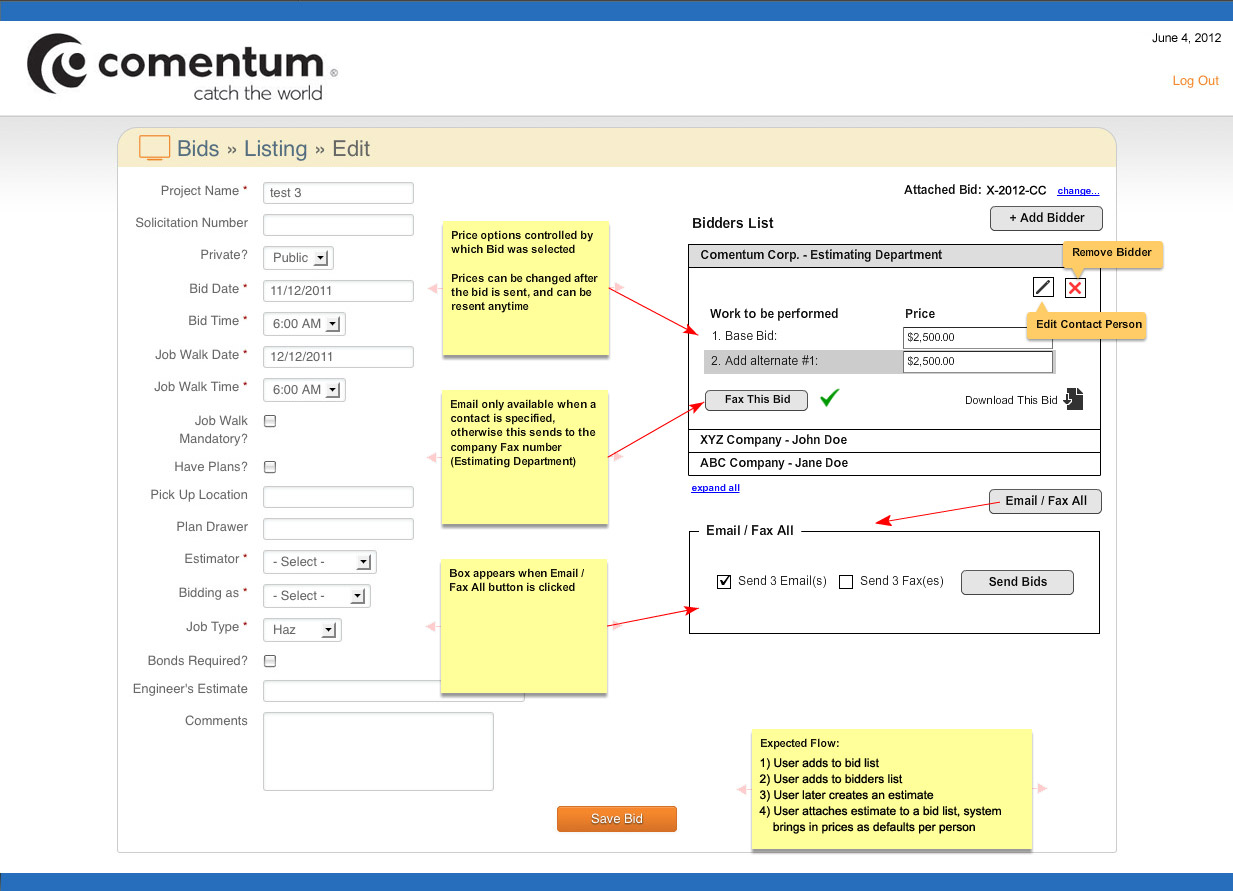
Task: Check the Send 3 Faxes option
Action: coord(845,581)
